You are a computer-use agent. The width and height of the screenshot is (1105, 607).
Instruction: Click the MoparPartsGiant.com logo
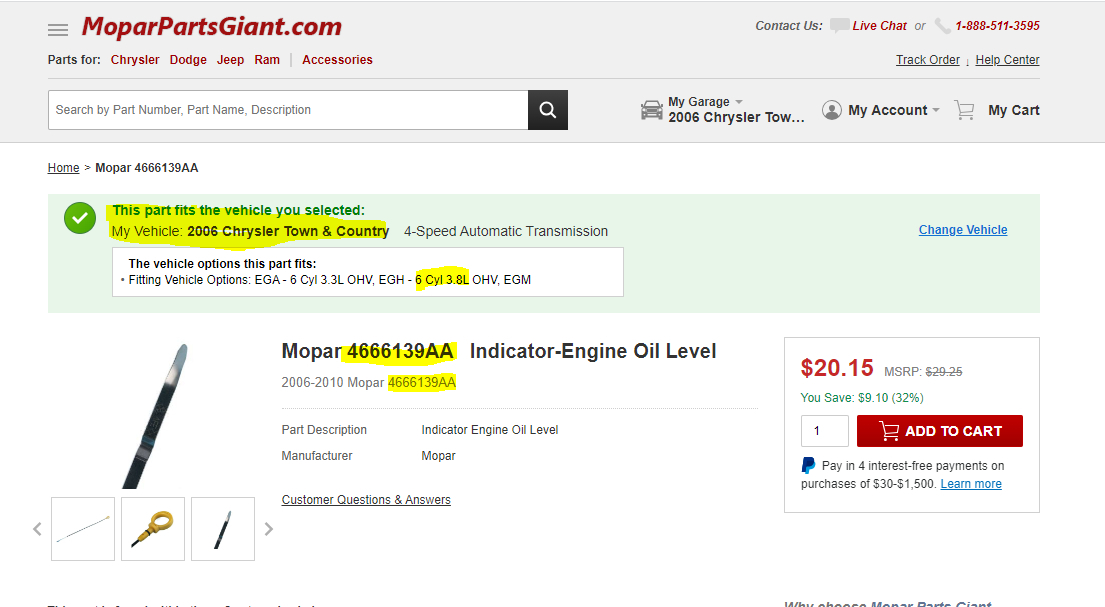[211, 27]
